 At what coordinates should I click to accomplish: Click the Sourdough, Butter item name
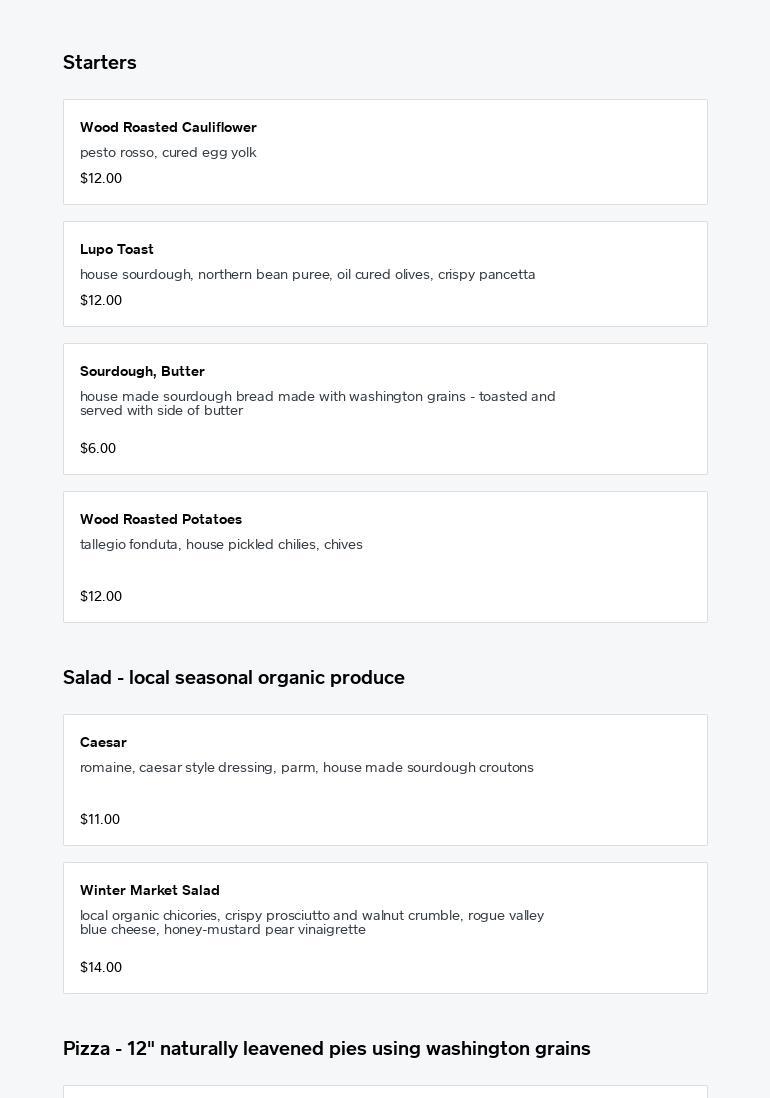(142, 371)
